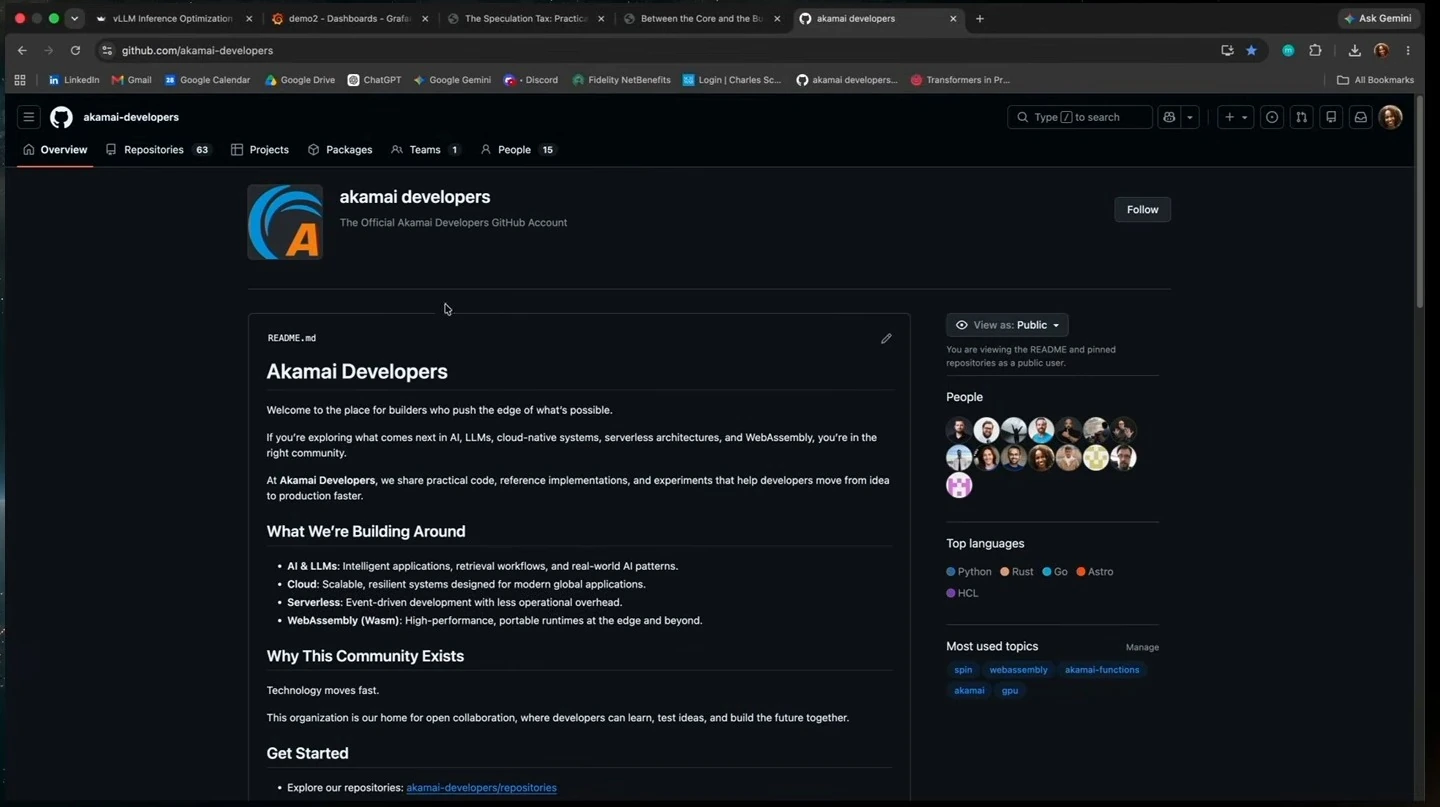Click the Akamai organization logo avatar
The image size is (1440, 807).
(x=285, y=222)
